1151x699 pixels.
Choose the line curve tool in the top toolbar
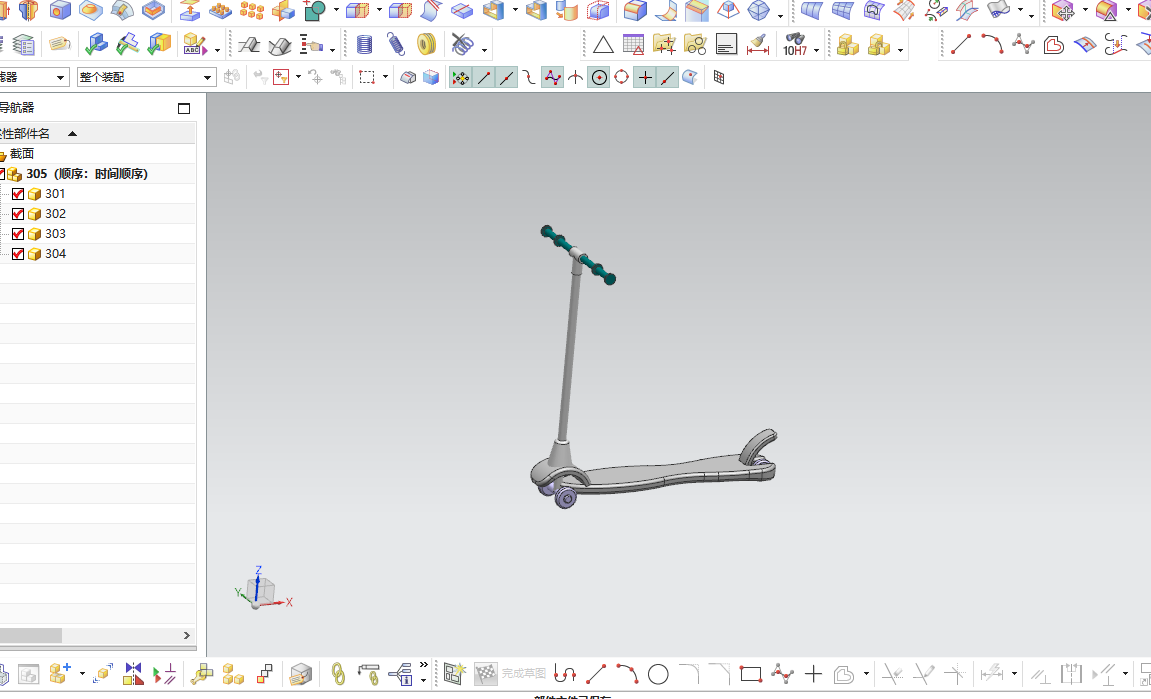(x=961, y=45)
